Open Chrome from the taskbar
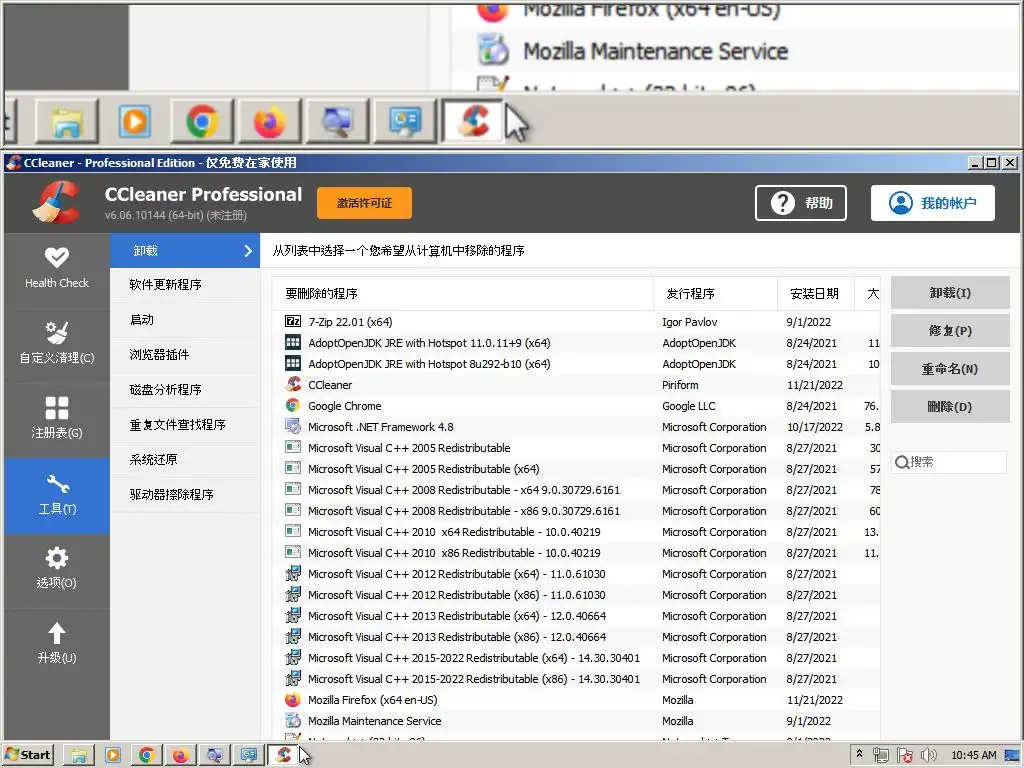 pyautogui.click(x=146, y=755)
